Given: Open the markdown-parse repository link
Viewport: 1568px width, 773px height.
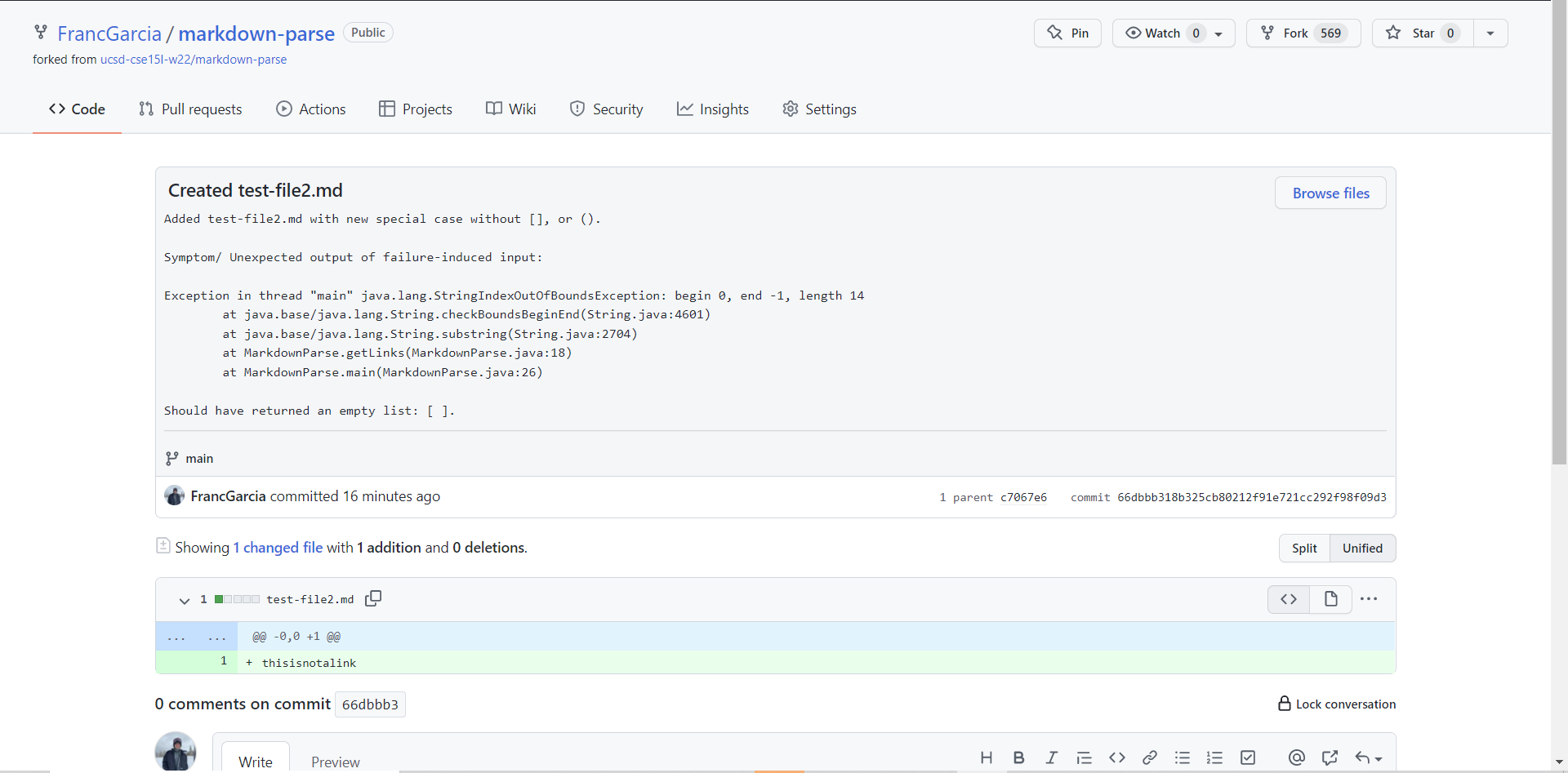Looking at the screenshot, I should (256, 33).
